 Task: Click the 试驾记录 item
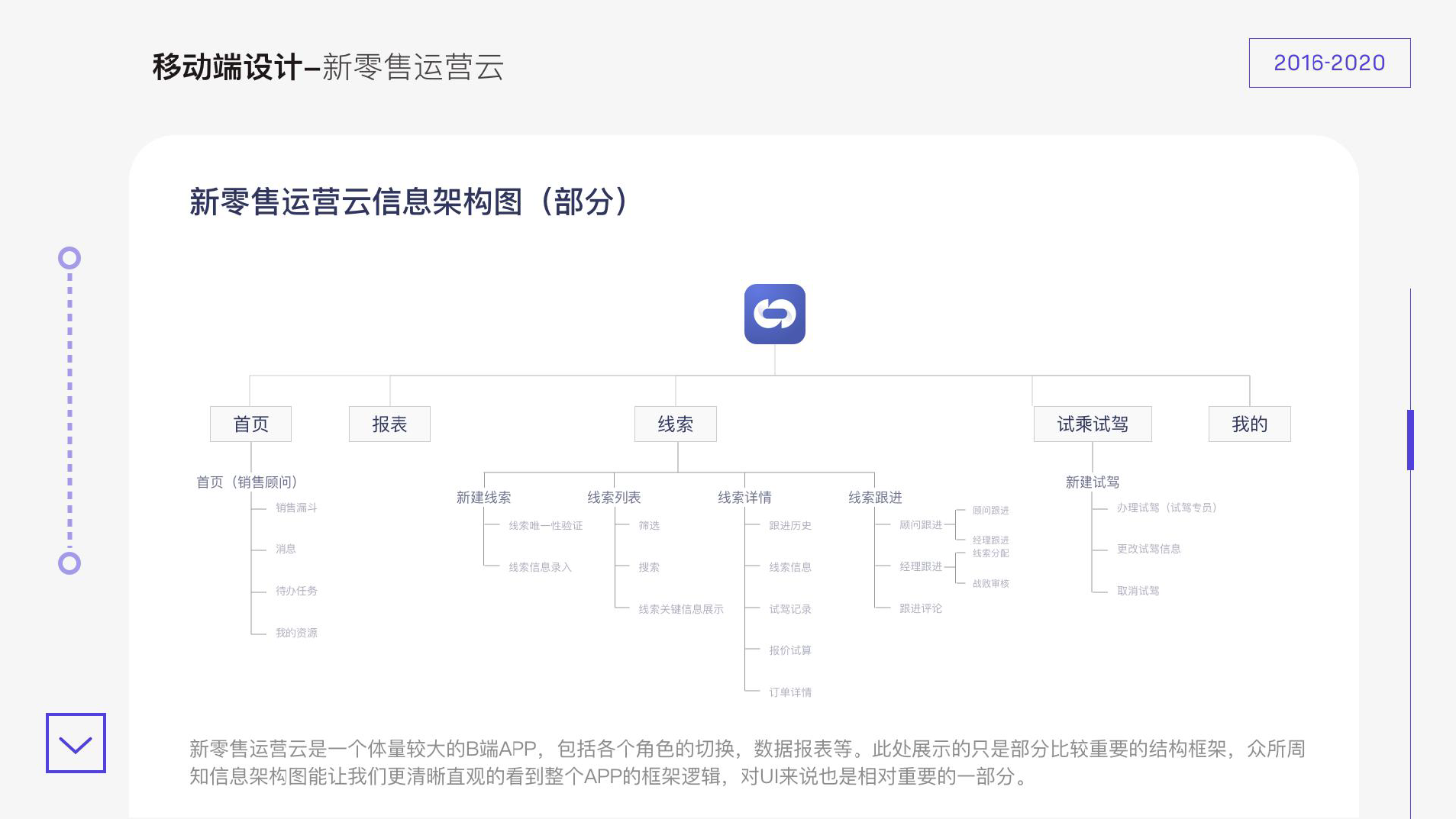click(x=790, y=609)
